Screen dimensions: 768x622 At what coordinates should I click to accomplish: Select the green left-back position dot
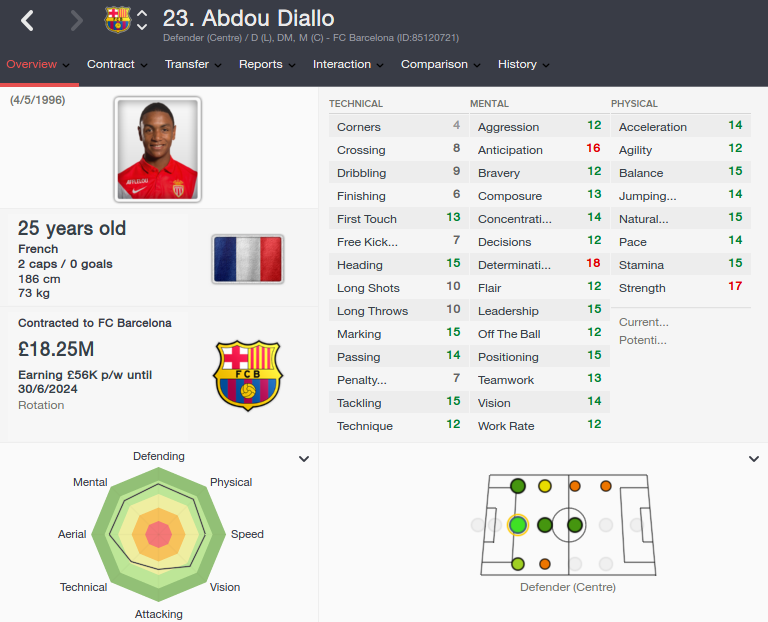tap(518, 486)
